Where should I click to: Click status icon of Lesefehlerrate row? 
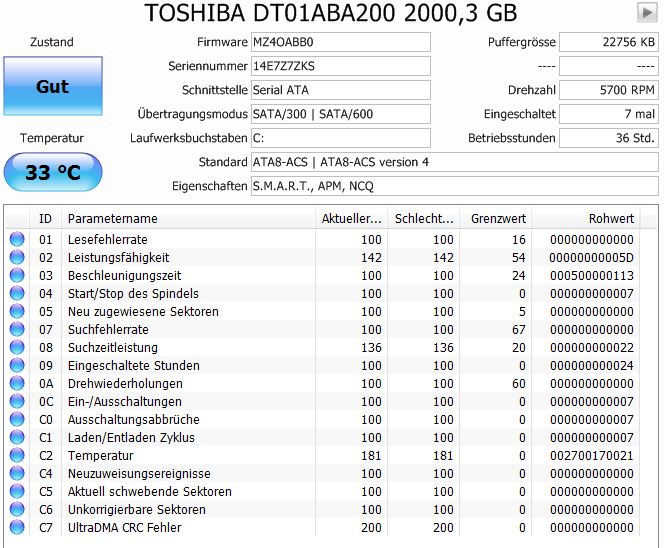pos(17,239)
